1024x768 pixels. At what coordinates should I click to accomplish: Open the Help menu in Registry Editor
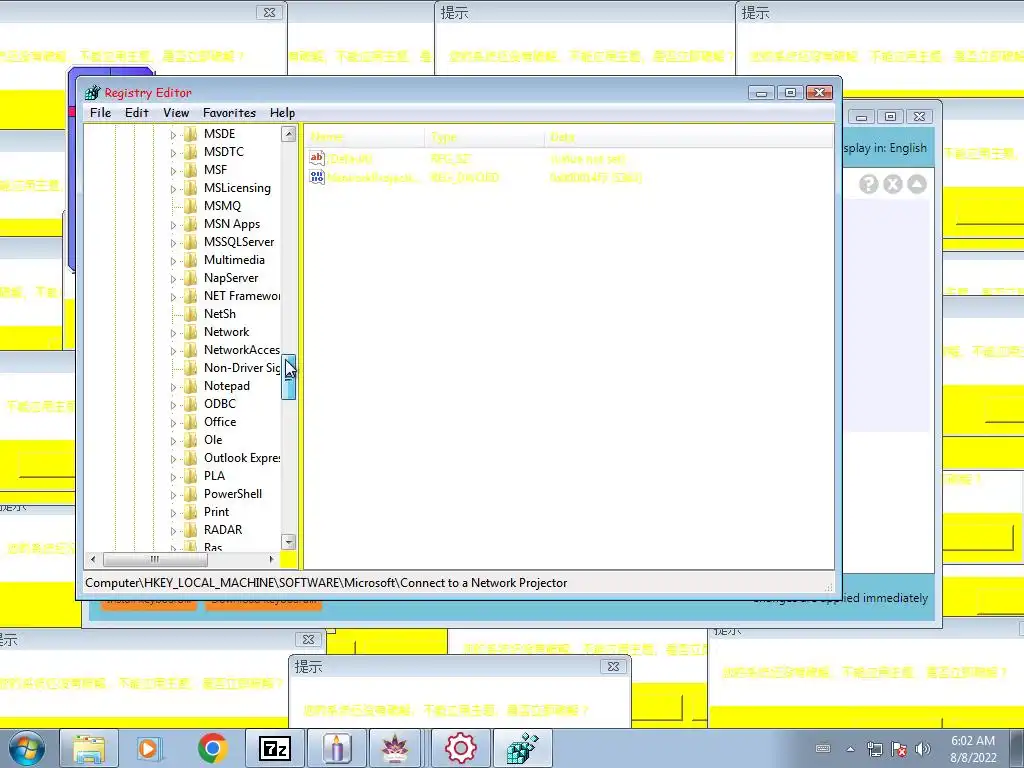click(282, 112)
